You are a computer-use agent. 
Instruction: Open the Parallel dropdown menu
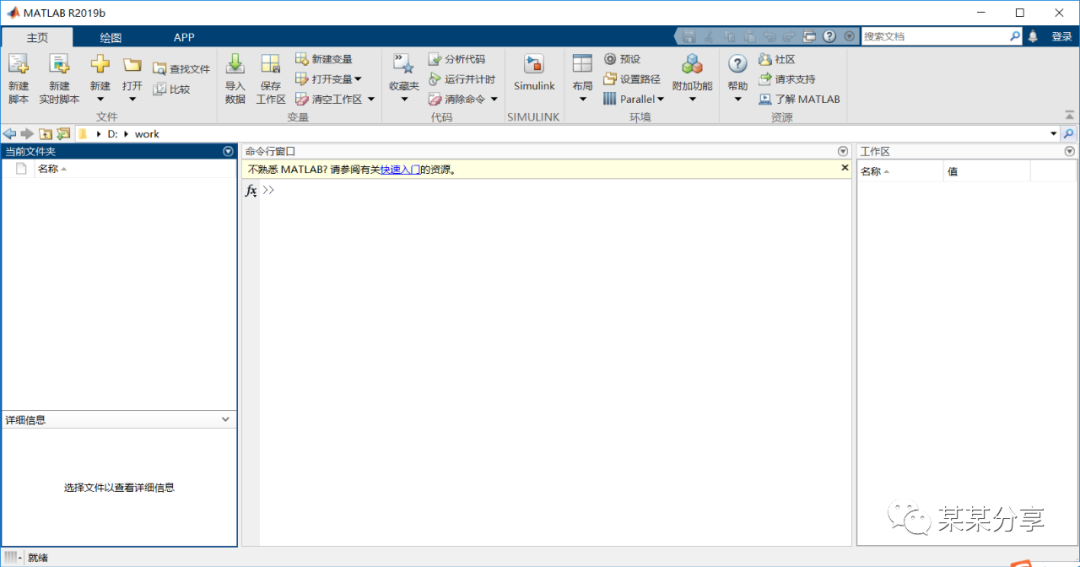pyautogui.click(x=634, y=99)
